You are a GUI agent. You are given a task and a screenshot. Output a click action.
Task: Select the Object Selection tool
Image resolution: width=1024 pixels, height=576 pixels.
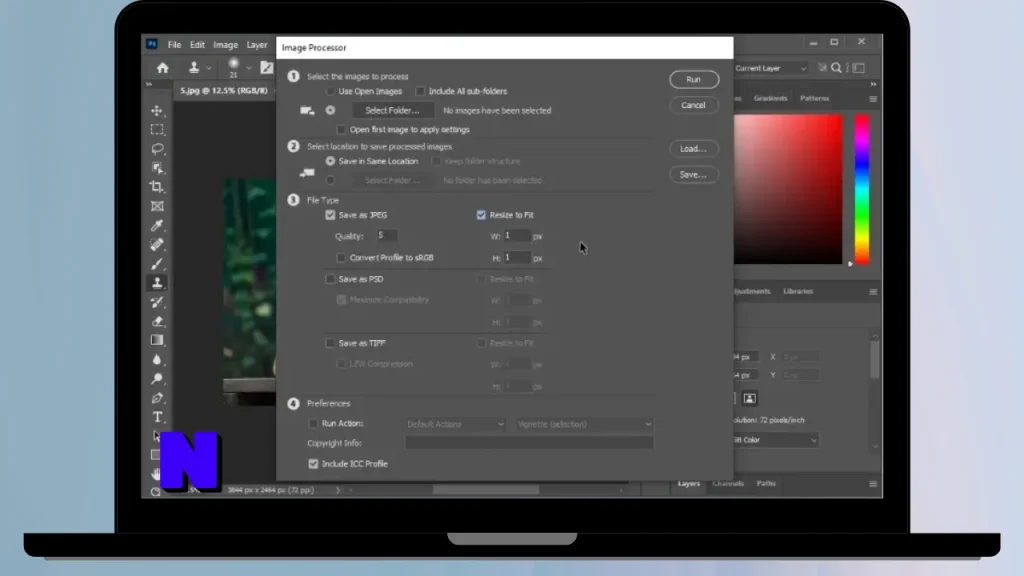(x=157, y=168)
